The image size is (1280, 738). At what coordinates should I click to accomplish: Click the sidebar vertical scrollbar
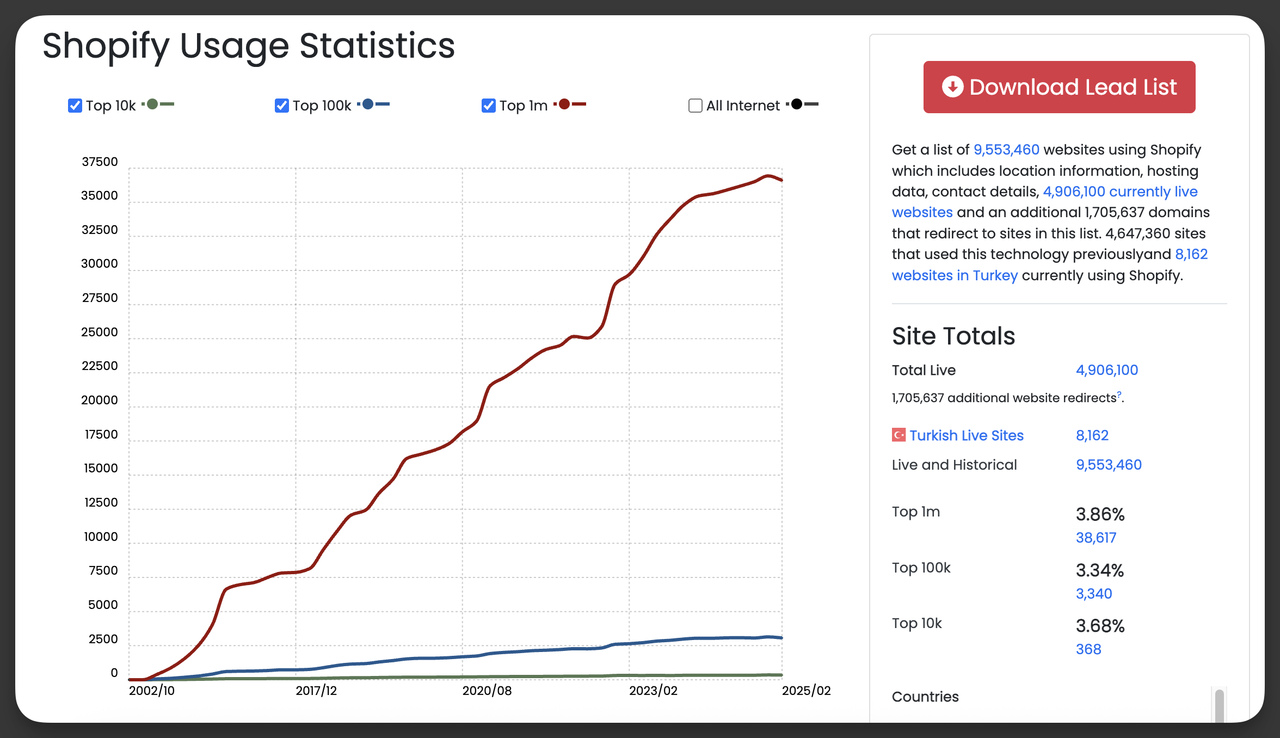(x=1219, y=704)
